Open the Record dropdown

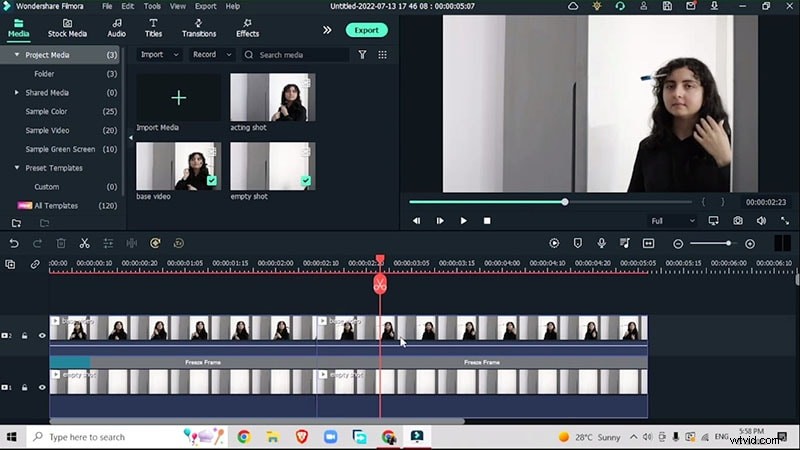pyautogui.click(x=212, y=55)
